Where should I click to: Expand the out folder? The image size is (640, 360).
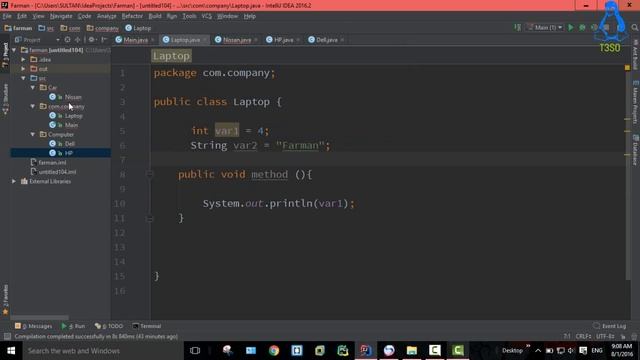pos(24,69)
